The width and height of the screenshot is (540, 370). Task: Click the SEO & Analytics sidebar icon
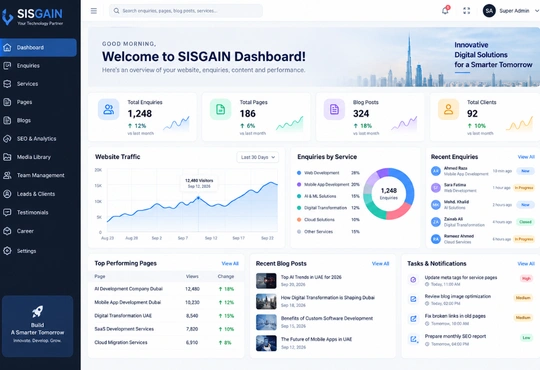pos(7,138)
